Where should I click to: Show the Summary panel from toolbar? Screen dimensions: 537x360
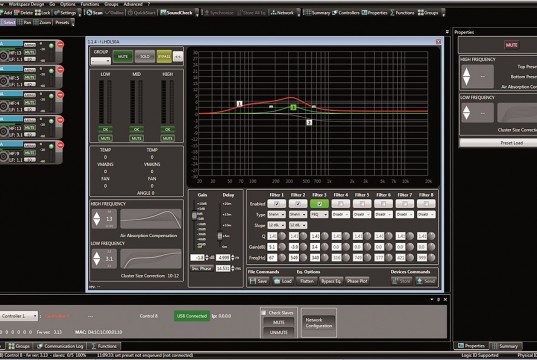click(317, 13)
